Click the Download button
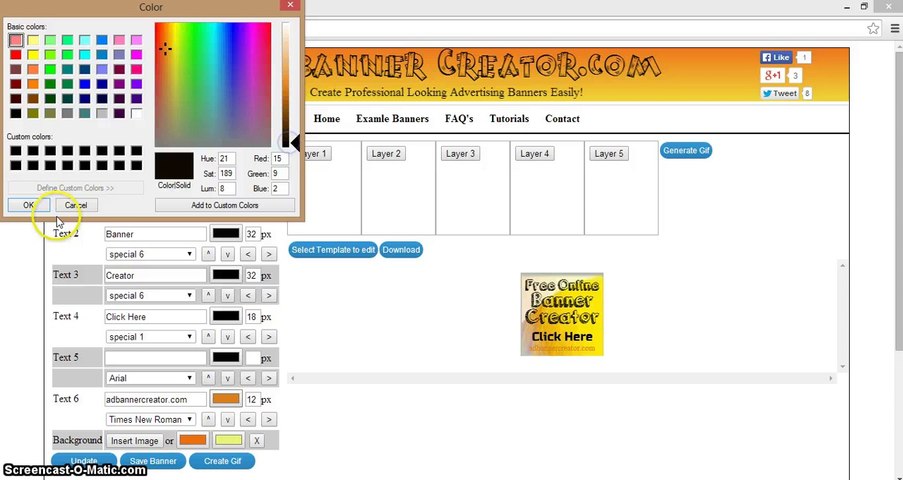The image size is (903, 480). tap(401, 250)
